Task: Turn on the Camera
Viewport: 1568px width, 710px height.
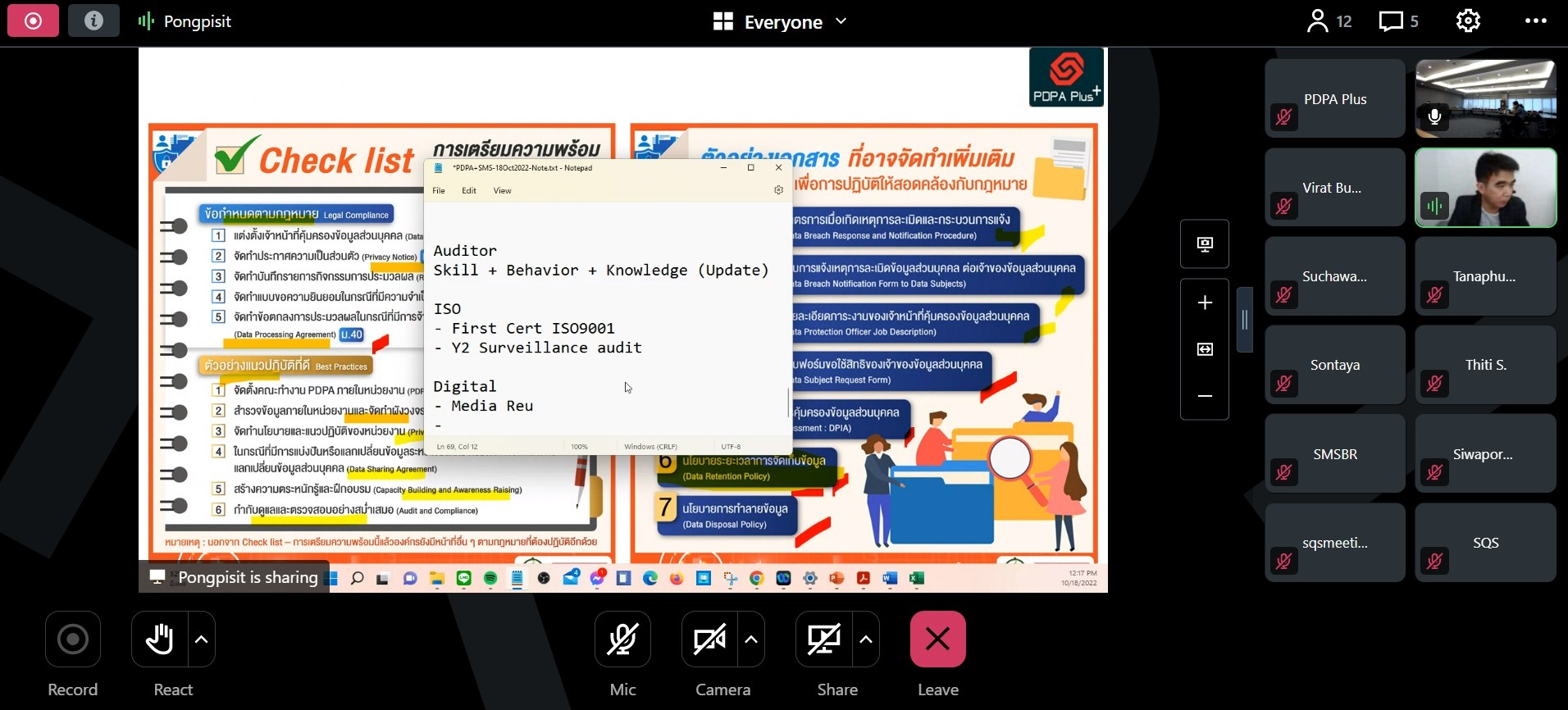Action: [x=709, y=639]
